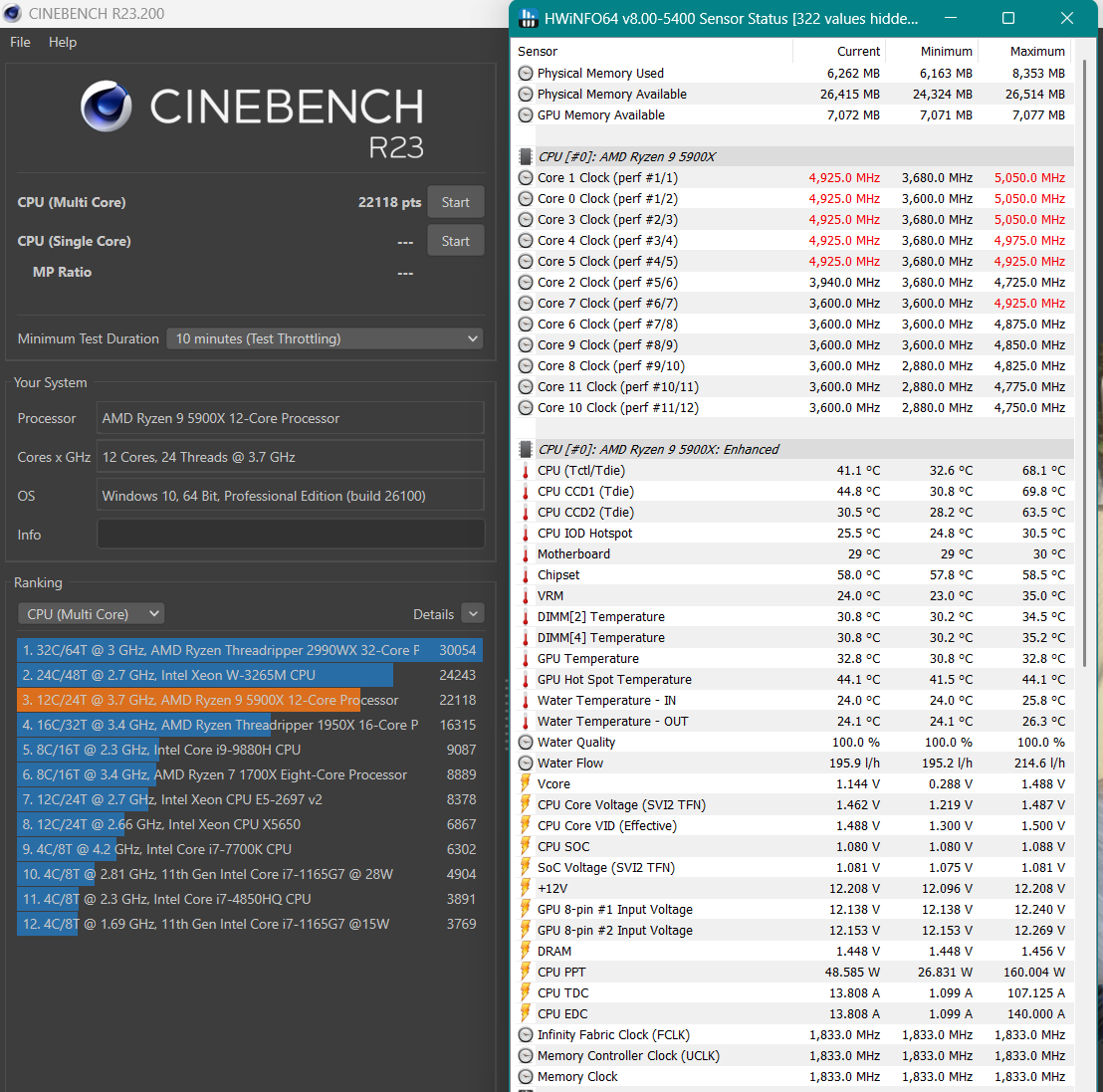The image size is (1103, 1092).
Task: Click the Sensor column header in HWiNFO
Action: pos(538,52)
